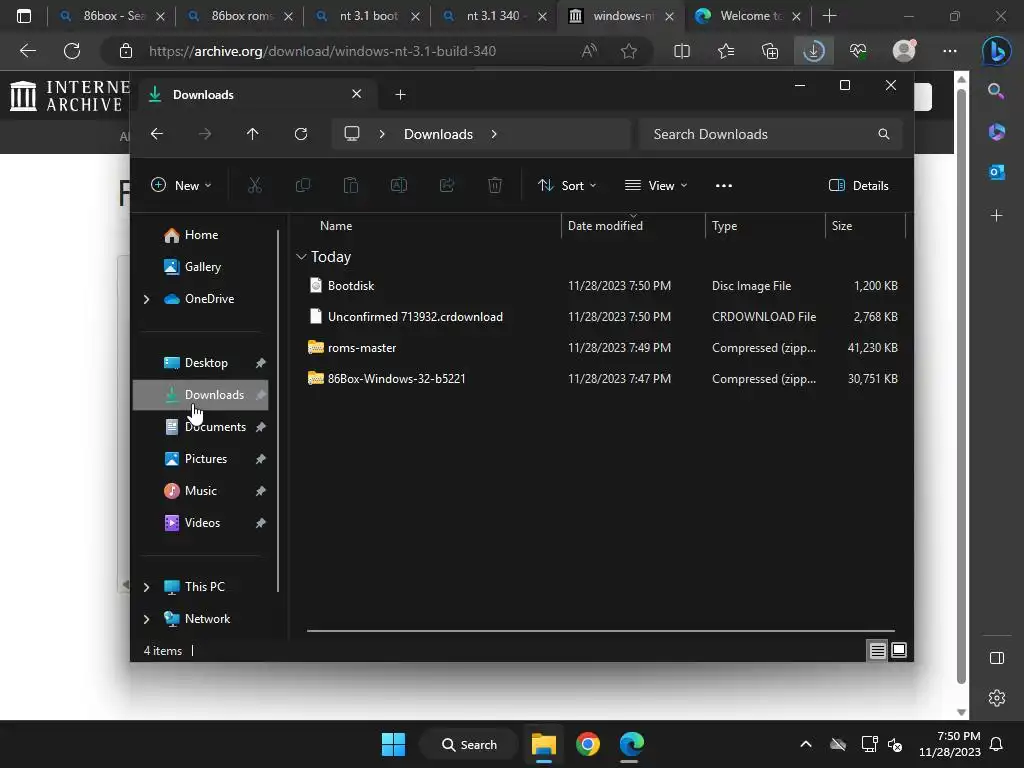Click the Delete trash icon in Explorer toolbar
Image resolution: width=1024 pixels, height=768 pixels.
coord(495,185)
